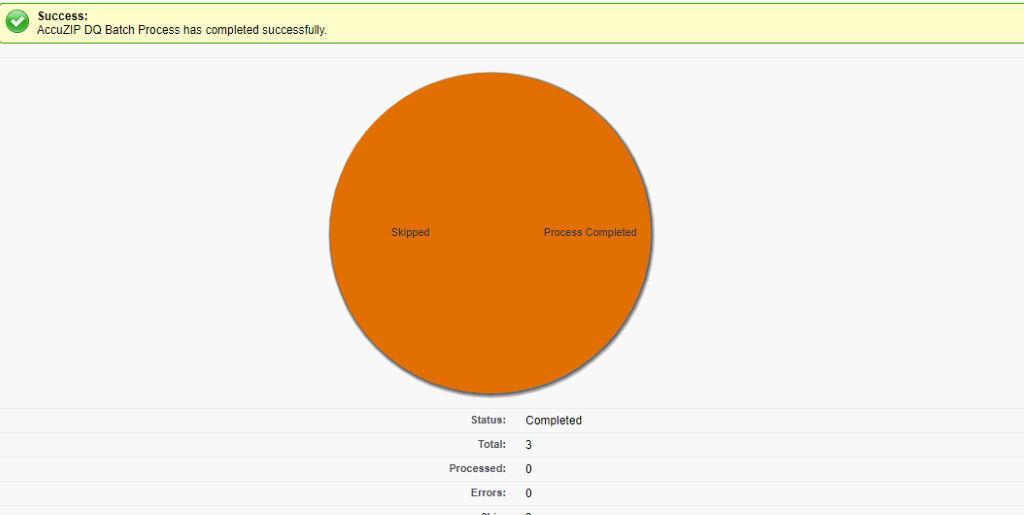Image resolution: width=1024 pixels, height=515 pixels.
Task: Click the 'Errors:' field label
Action: (x=488, y=493)
